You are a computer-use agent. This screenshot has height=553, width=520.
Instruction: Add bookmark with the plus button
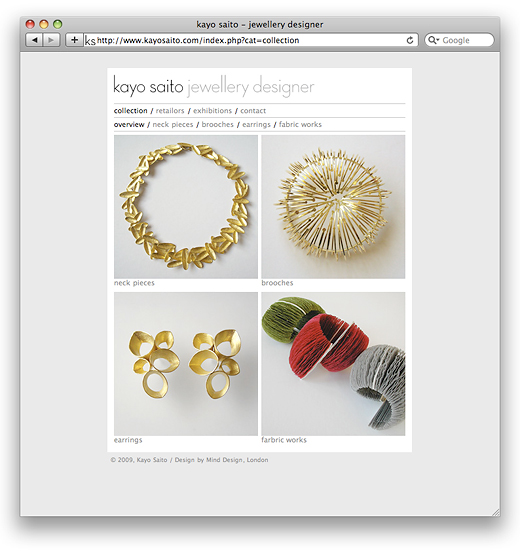click(74, 40)
